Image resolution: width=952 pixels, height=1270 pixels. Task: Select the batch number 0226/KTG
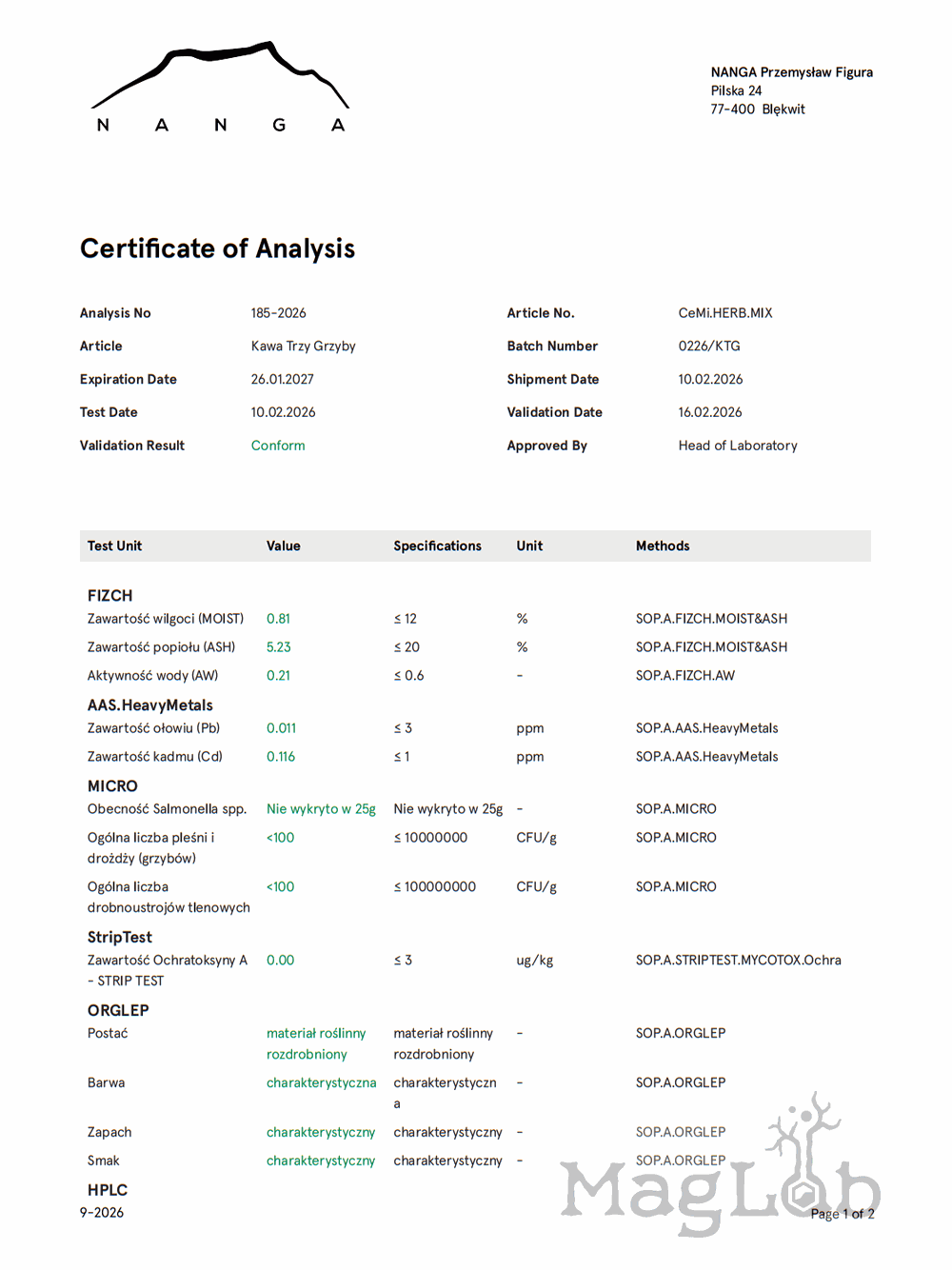708,347
